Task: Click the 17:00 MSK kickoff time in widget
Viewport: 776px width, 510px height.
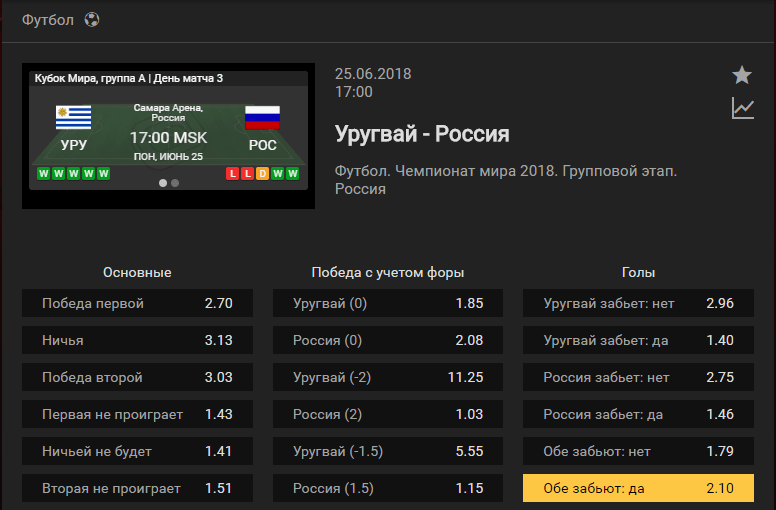Action: (x=168, y=138)
